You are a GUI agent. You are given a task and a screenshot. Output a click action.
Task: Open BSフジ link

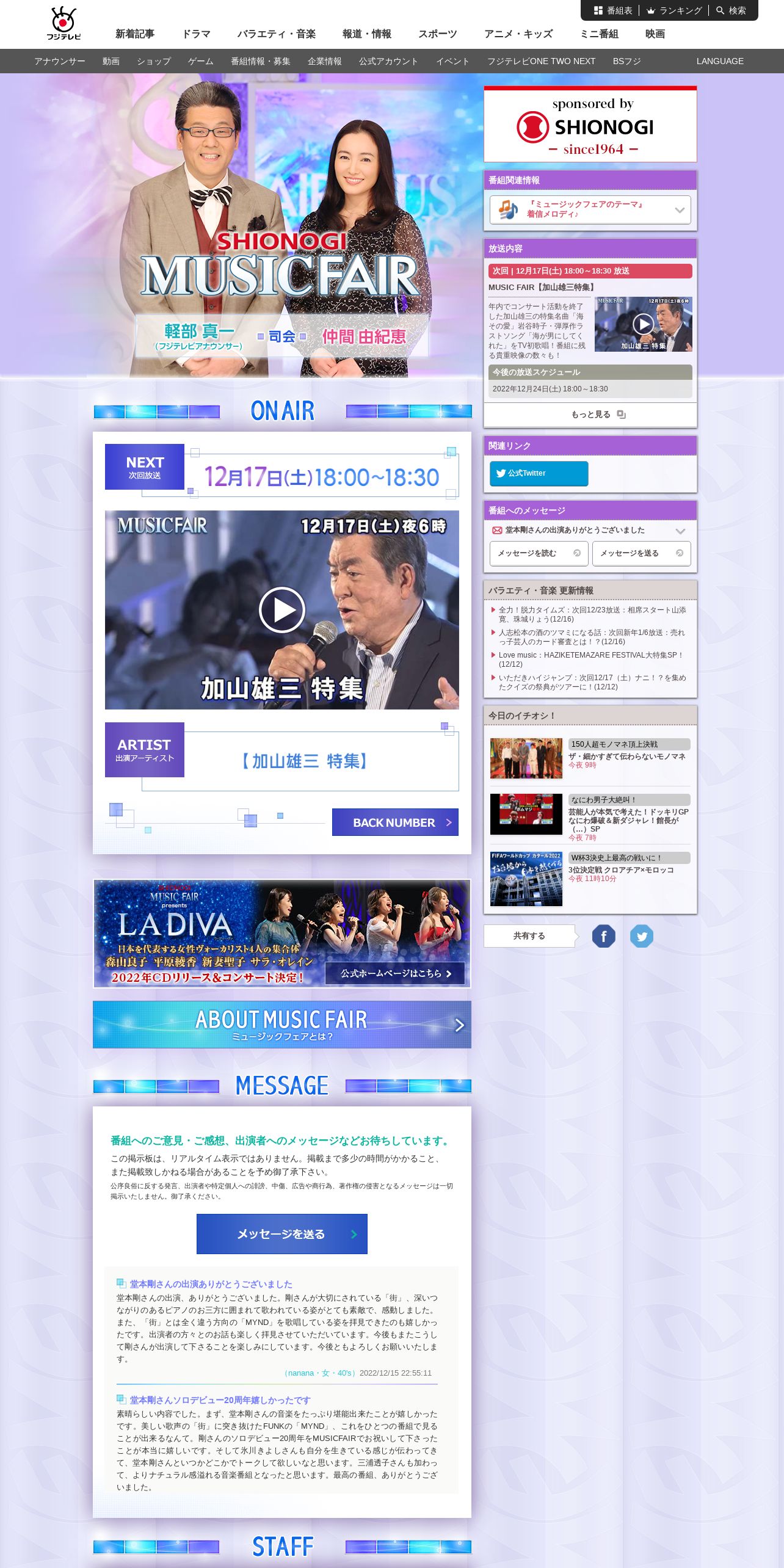pos(627,61)
